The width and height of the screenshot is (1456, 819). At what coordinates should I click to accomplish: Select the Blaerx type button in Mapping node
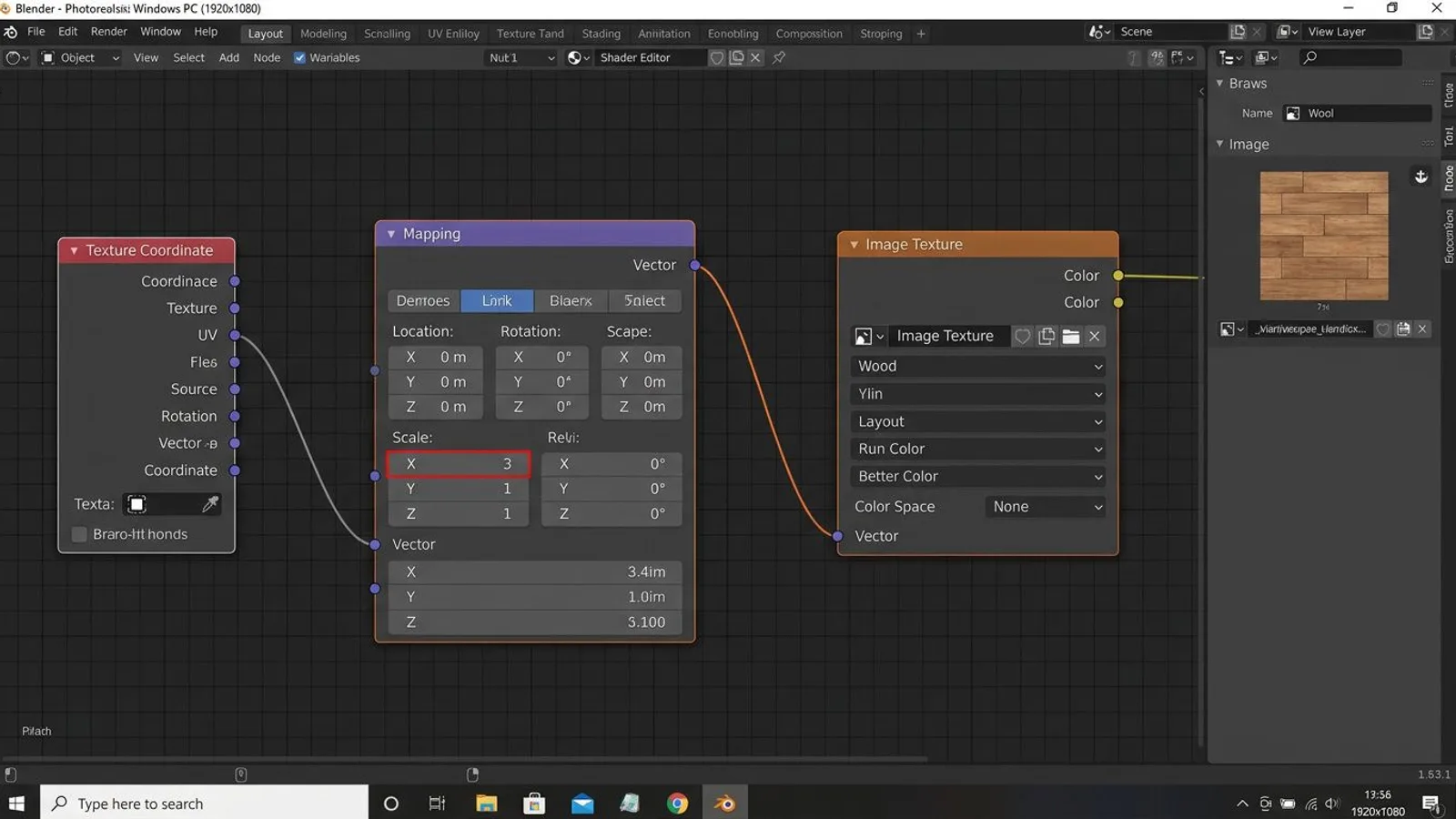(571, 300)
